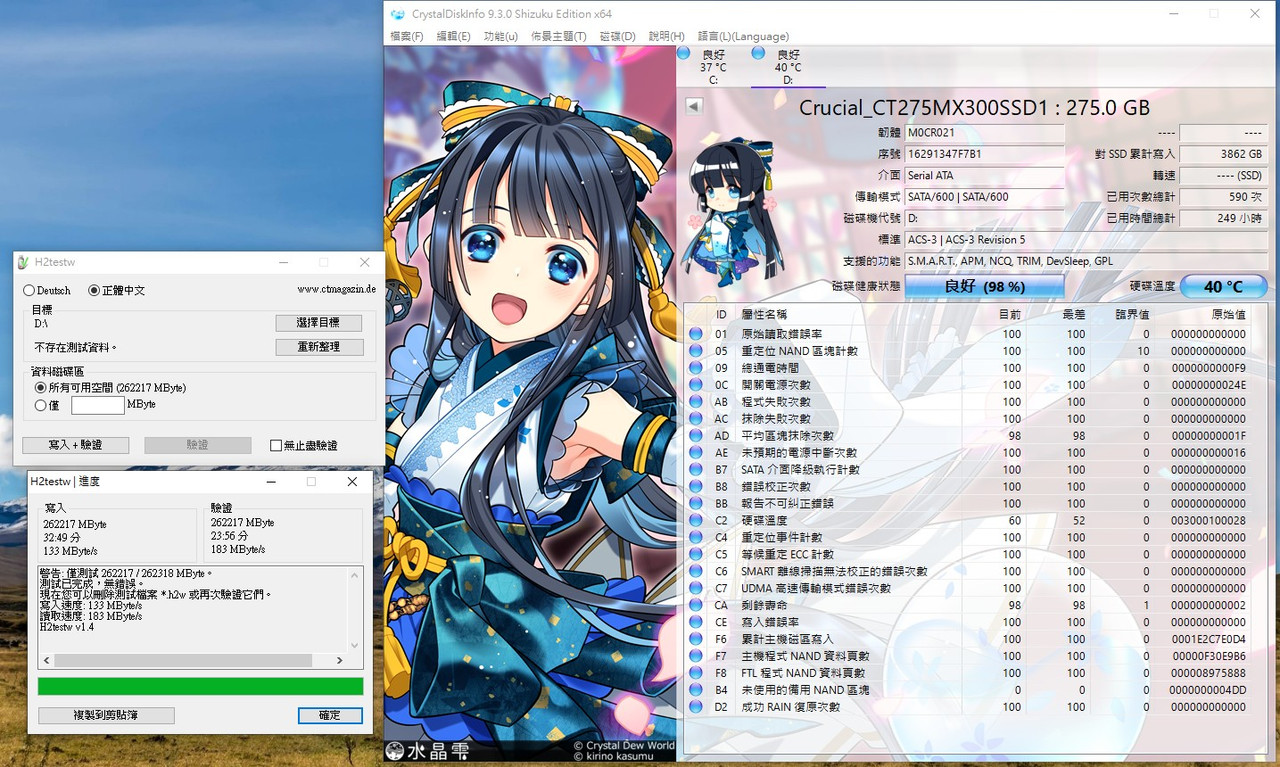Click the down arrow of the H2testw log scrollbar

(x=355, y=646)
